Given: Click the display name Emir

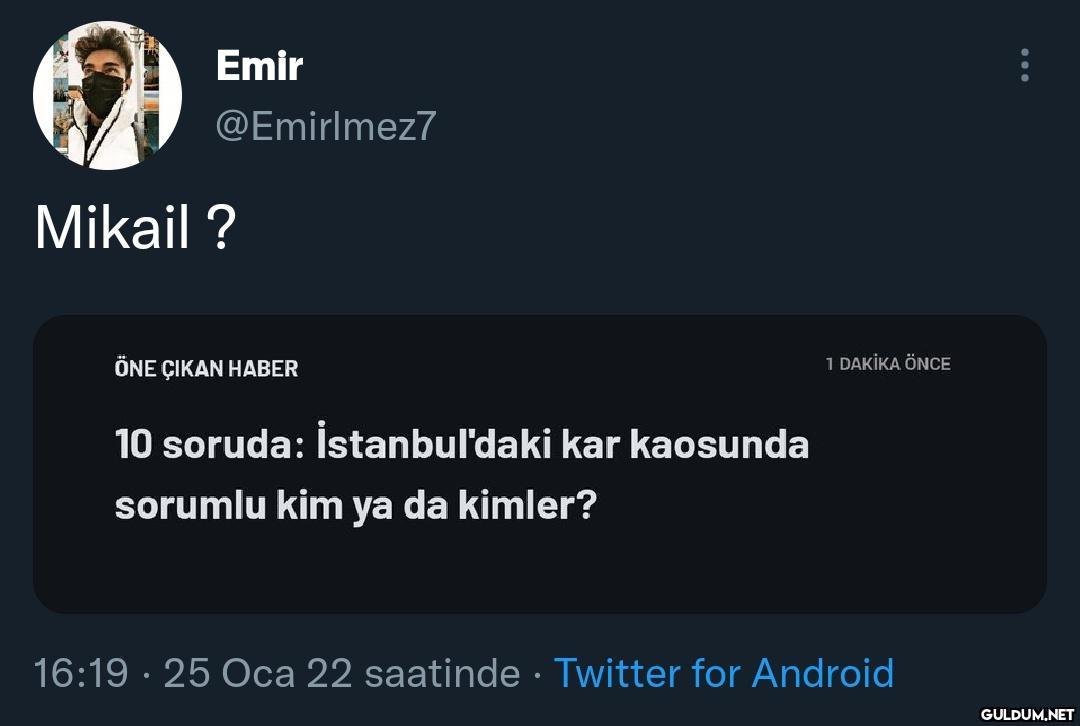Looking at the screenshot, I should pos(259,66).
